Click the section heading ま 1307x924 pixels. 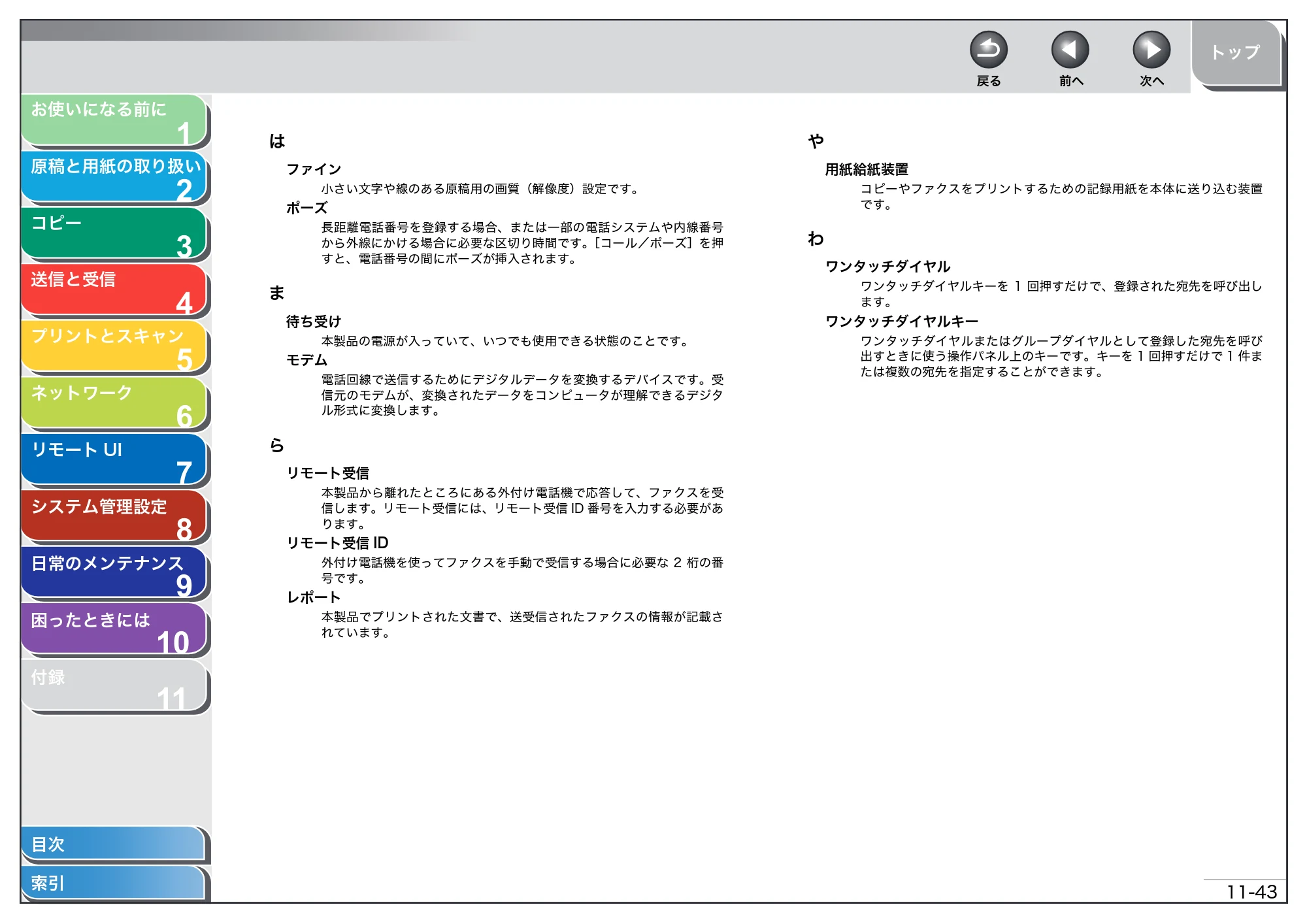pyautogui.click(x=277, y=293)
